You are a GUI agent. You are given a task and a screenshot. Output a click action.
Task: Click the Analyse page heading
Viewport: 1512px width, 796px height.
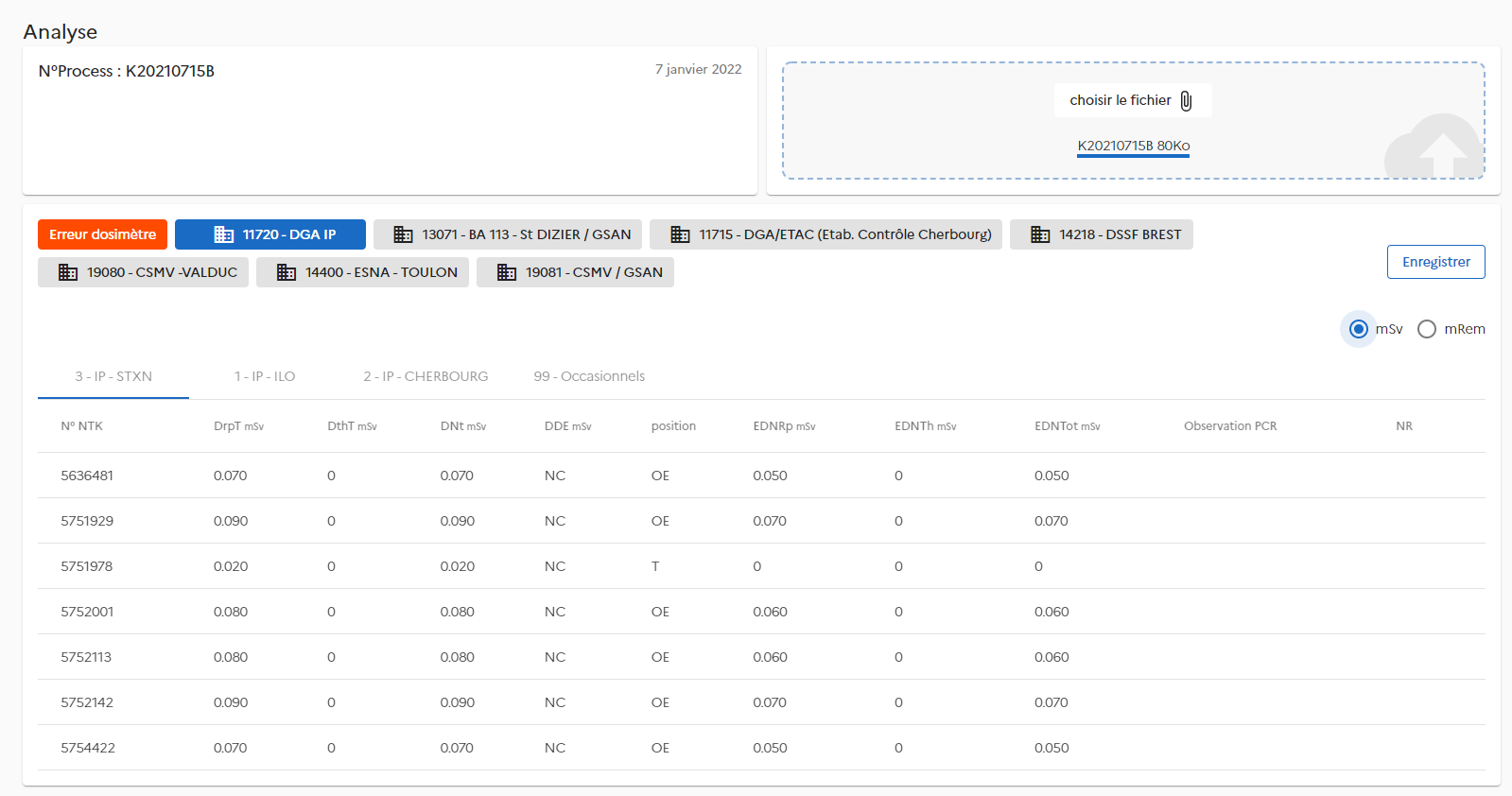tap(61, 31)
